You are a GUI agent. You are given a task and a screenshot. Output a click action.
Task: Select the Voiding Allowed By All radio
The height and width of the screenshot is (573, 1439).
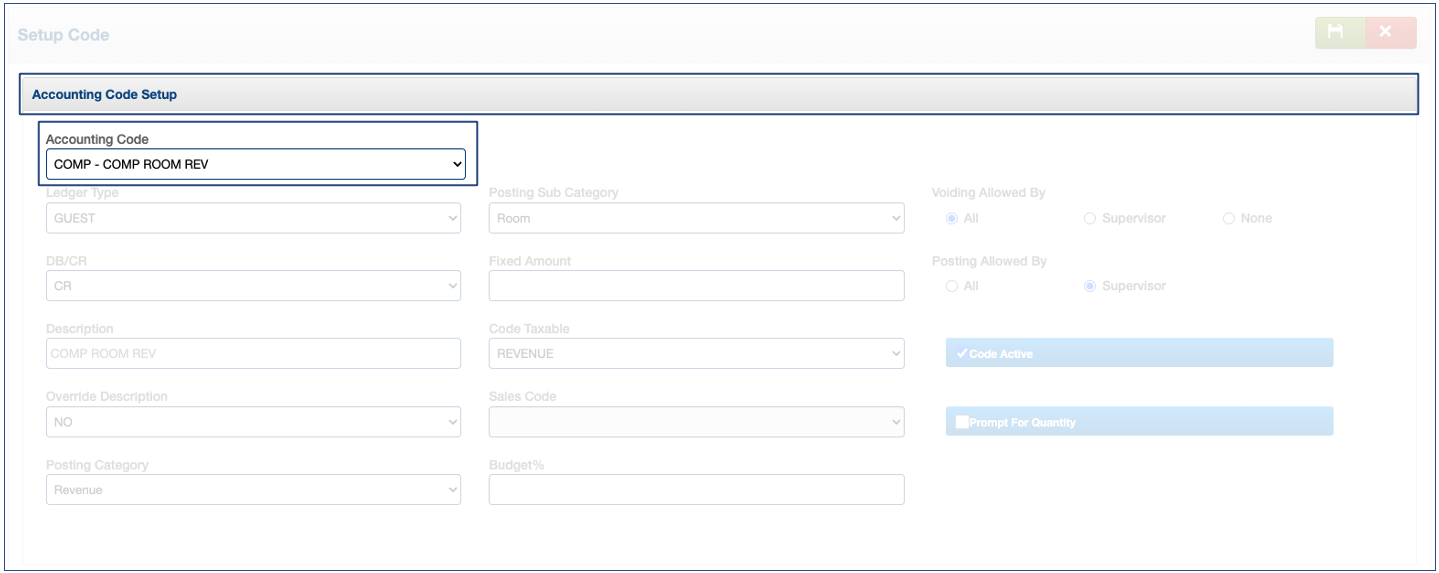tap(951, 218)
